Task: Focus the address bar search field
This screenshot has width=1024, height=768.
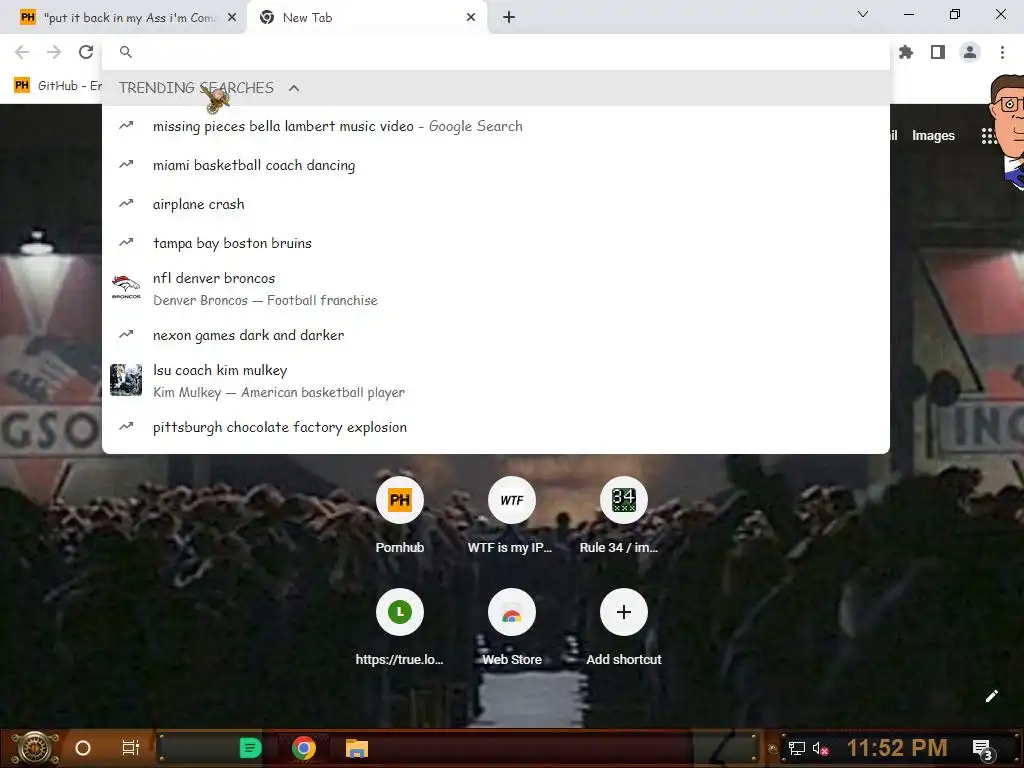Action: click(496, 52)
